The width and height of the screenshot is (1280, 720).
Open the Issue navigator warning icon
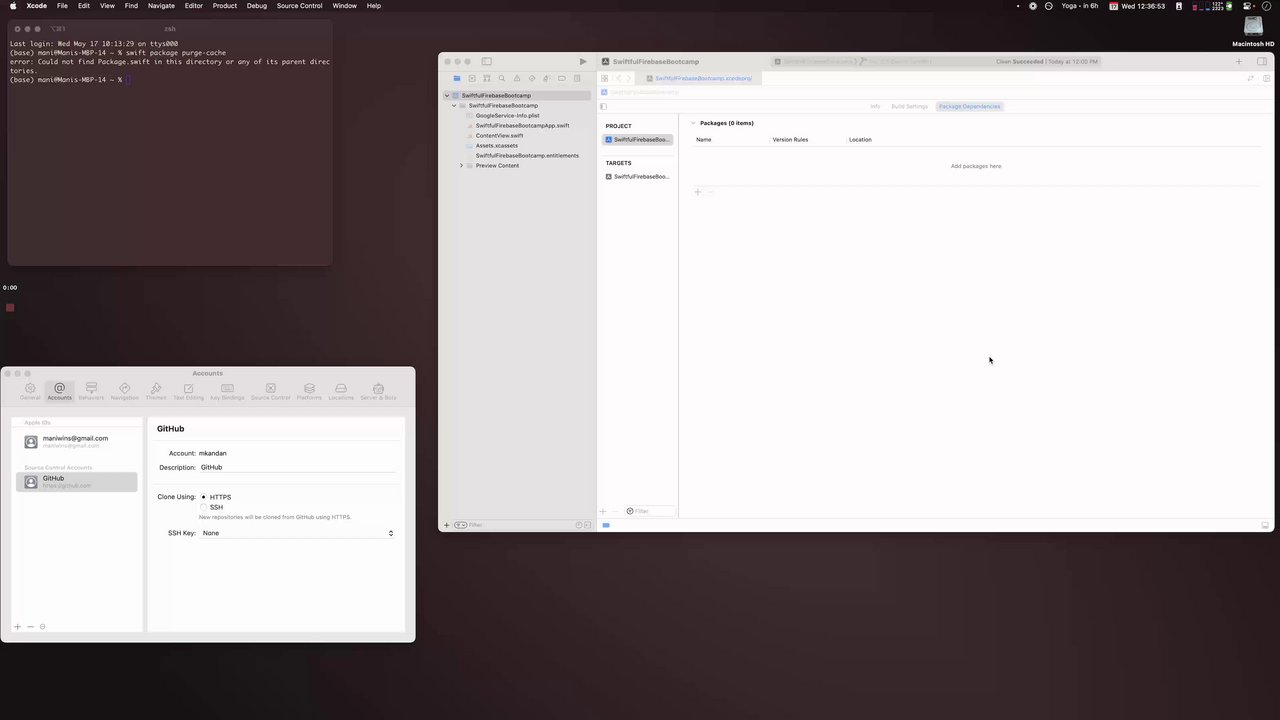pyautogui.click(x=517, y=78)
